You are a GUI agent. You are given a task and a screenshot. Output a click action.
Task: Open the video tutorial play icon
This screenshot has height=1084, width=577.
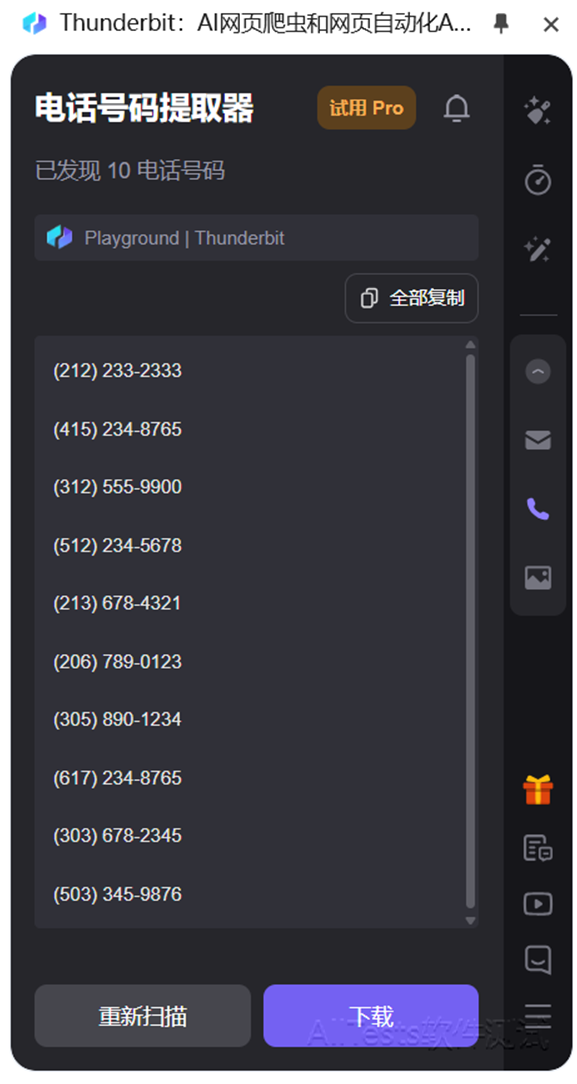[x=538, y=904]
